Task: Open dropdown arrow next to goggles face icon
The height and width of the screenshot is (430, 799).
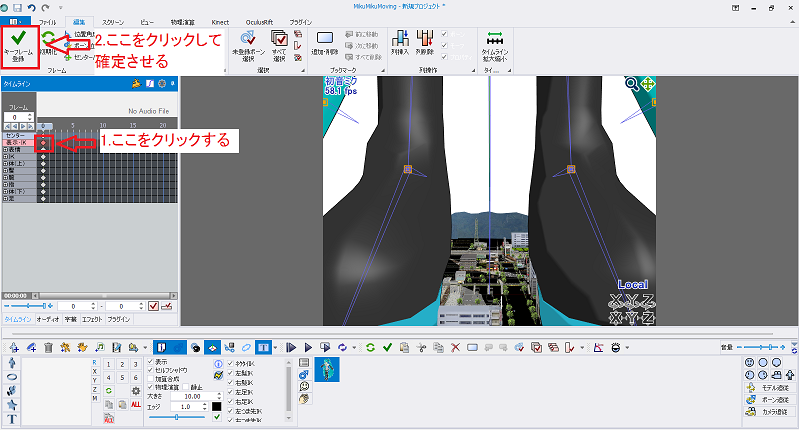Action: click(x=627, y=348)
